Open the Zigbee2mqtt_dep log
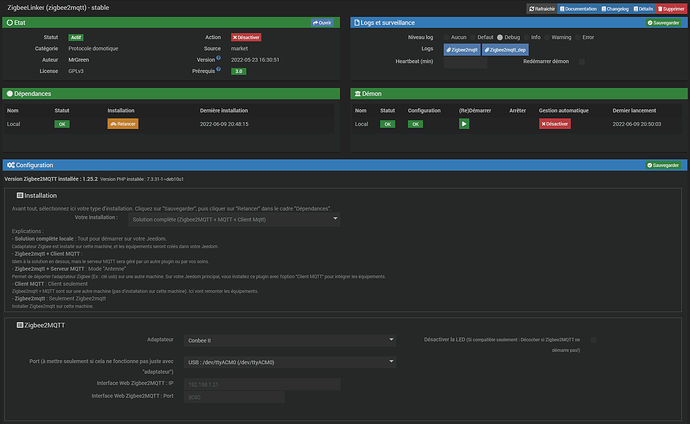 507,48
